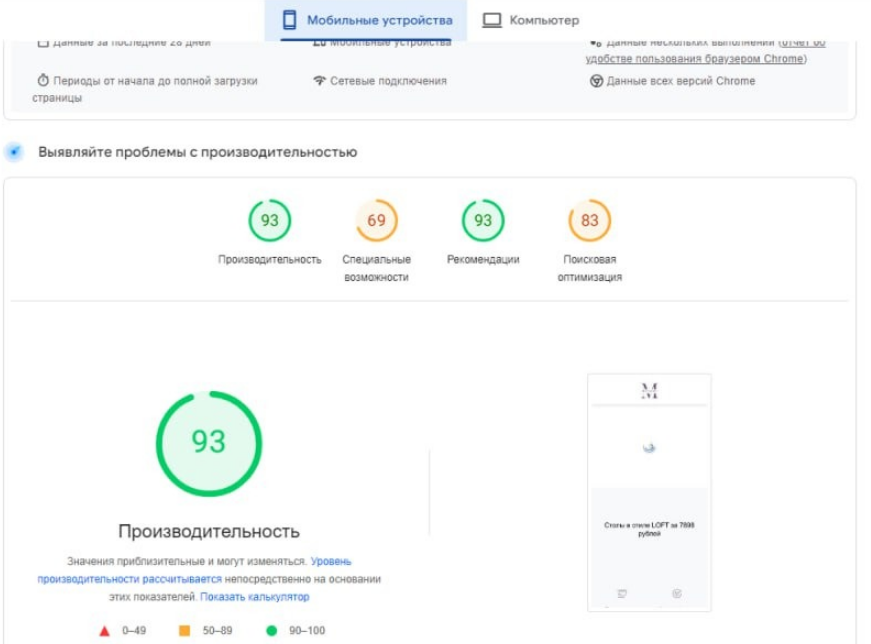Jump to Специальные возможности score 69
The height and width of the screenshot is (644, 871).
(x=376, y=221)
